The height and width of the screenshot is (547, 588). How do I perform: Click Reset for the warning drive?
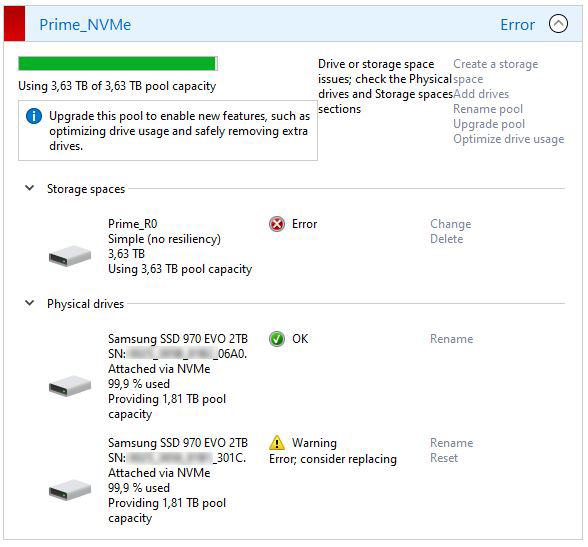(444, 458)
